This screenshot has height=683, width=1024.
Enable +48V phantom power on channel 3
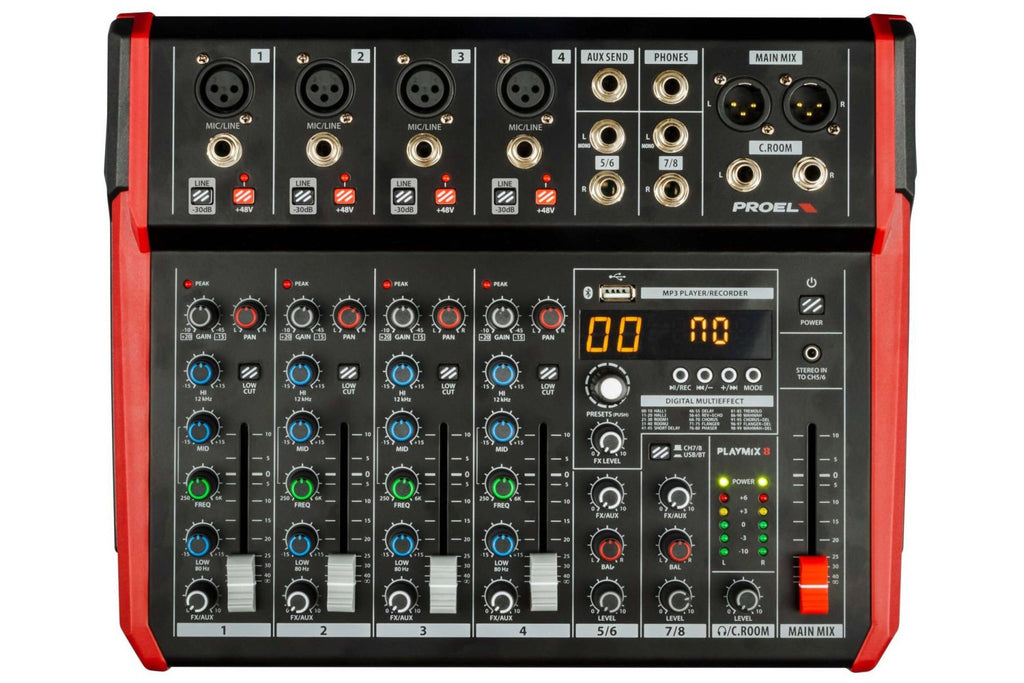click(445, 196)
